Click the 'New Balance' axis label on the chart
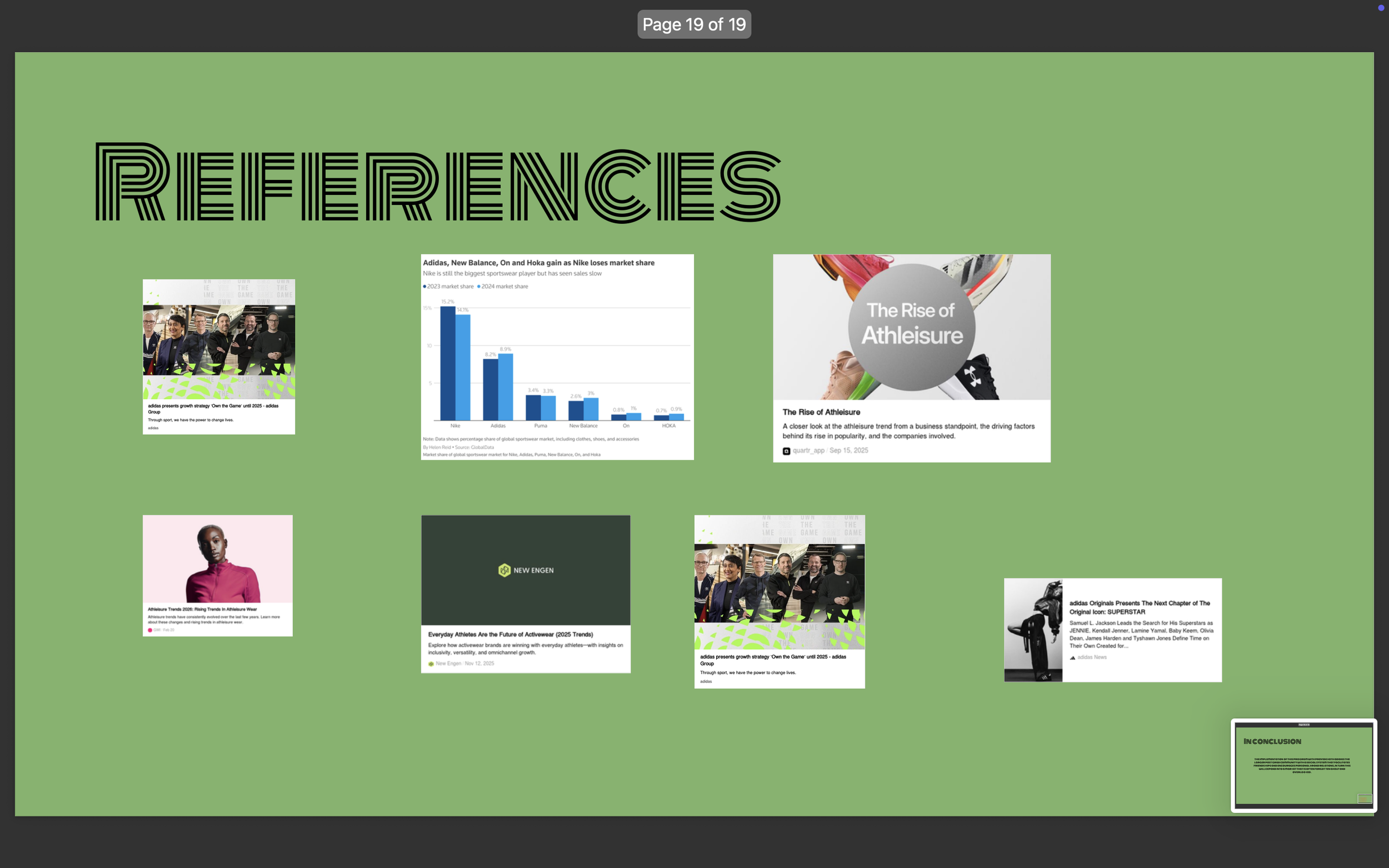Image resolution: width=1389 pixels, height=868 pixels. tap(583, 426)
